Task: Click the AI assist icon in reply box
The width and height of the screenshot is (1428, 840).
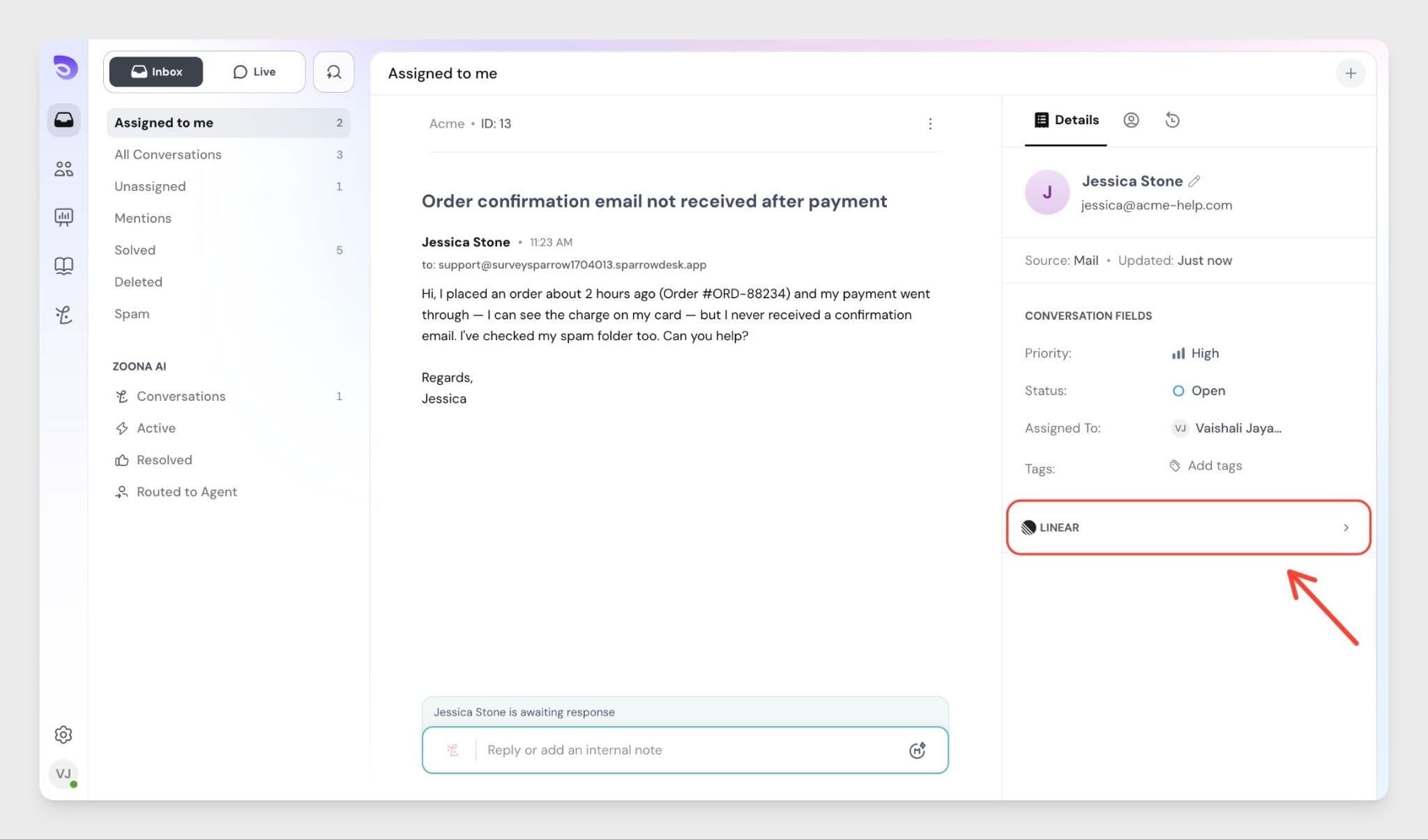Action: click(x=917, y=750)
